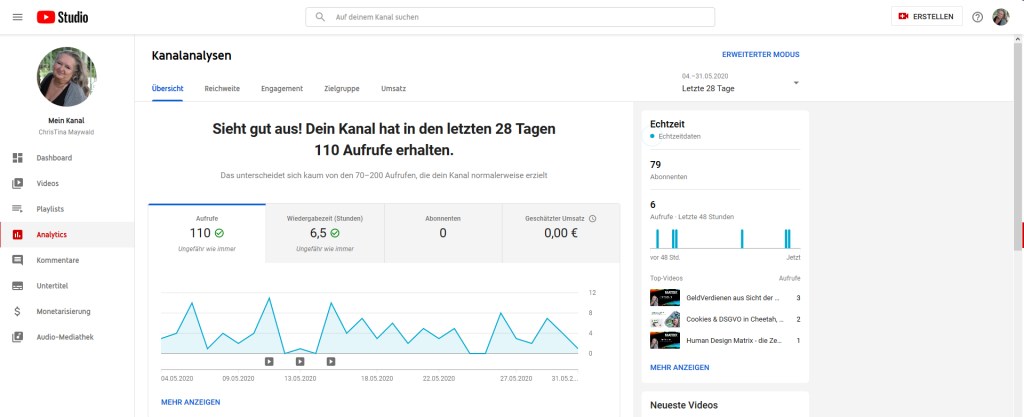1024x417 pixels.
Task: Open Audio-Mediathek in sidebar
Action: pos(64,337)
